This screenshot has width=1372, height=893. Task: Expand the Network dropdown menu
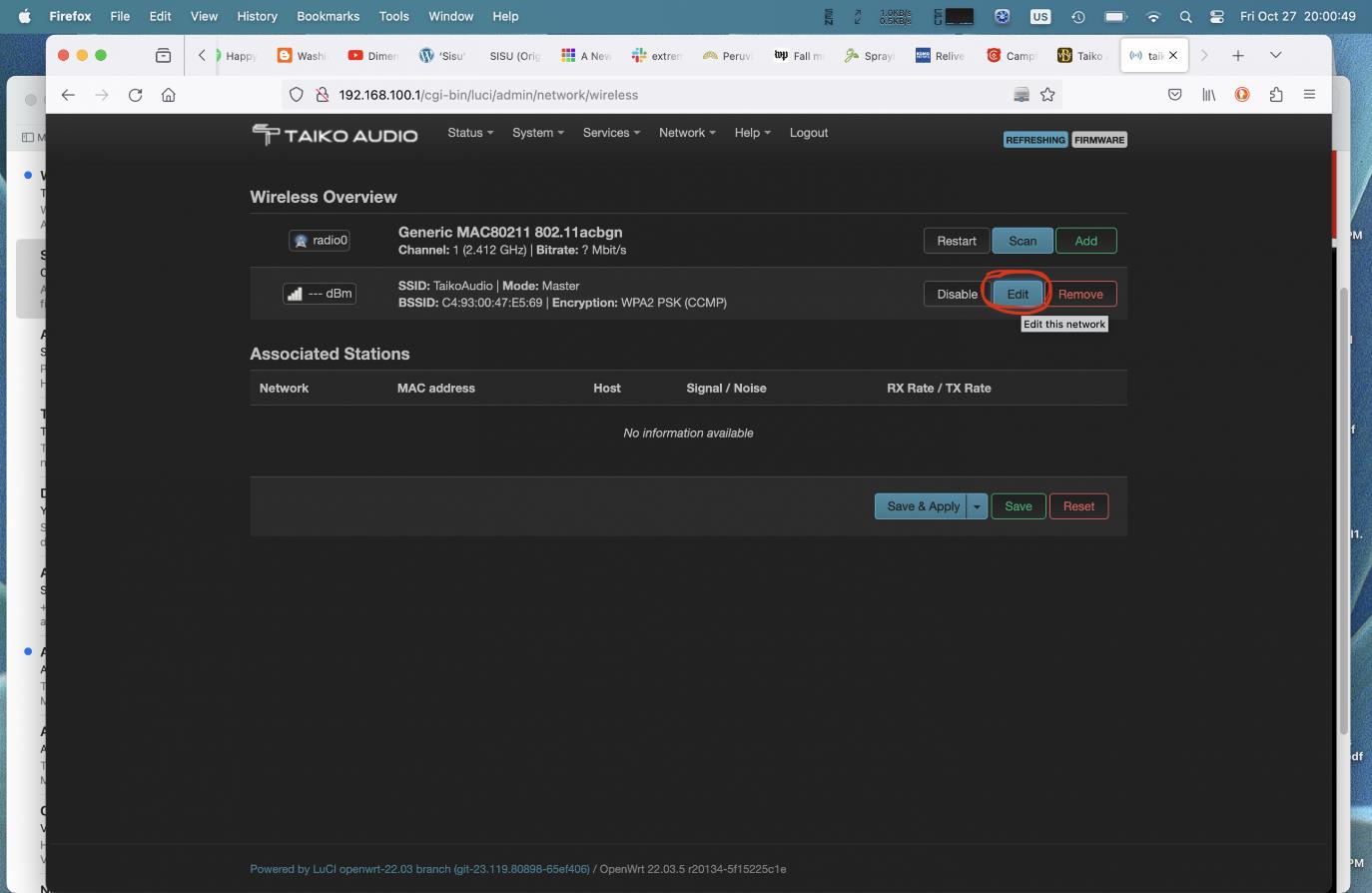(x=686, y=133)
